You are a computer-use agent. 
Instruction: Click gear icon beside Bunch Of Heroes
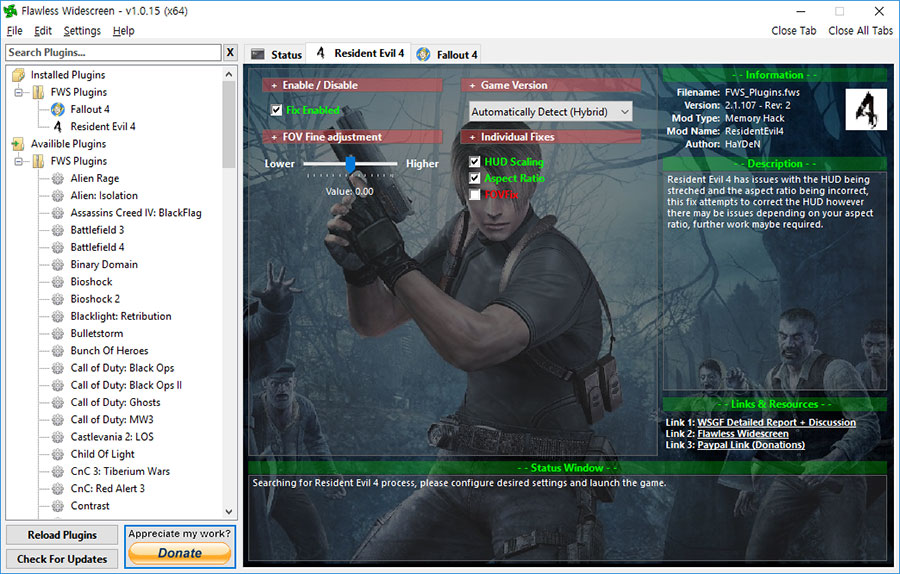click(x=57, y=351)
